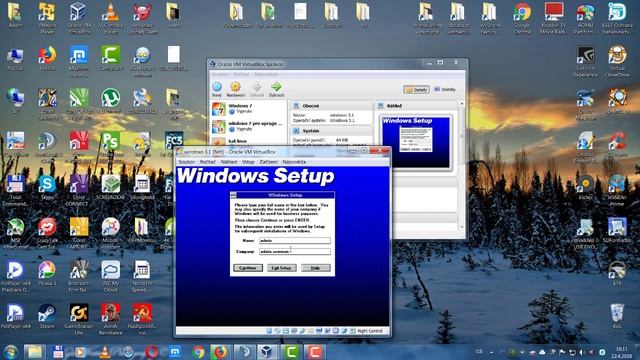Click the Windows Start button
This screenshot has width=640, height=360.
coord(11,352)
